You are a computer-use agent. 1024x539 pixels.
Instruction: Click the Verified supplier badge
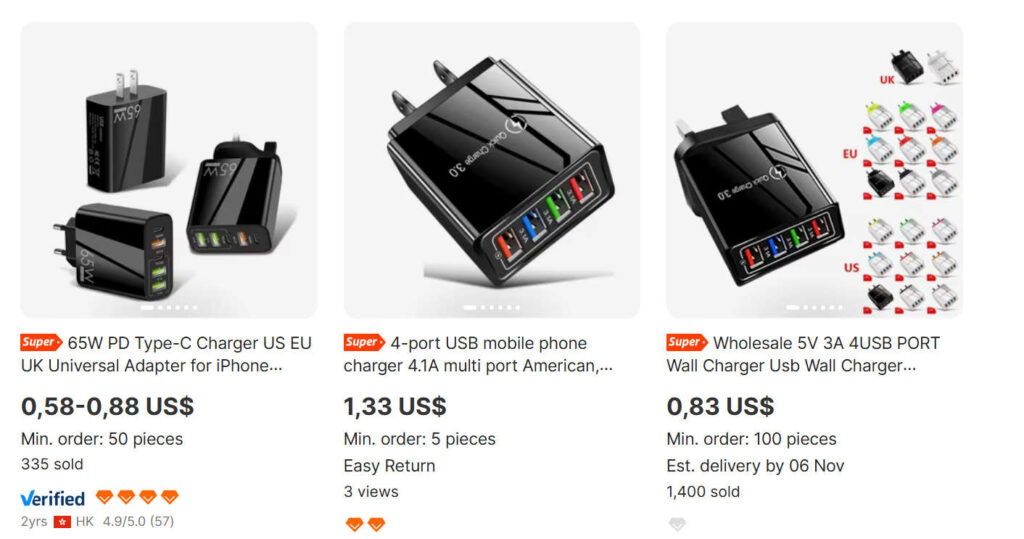tap(53, 498)
